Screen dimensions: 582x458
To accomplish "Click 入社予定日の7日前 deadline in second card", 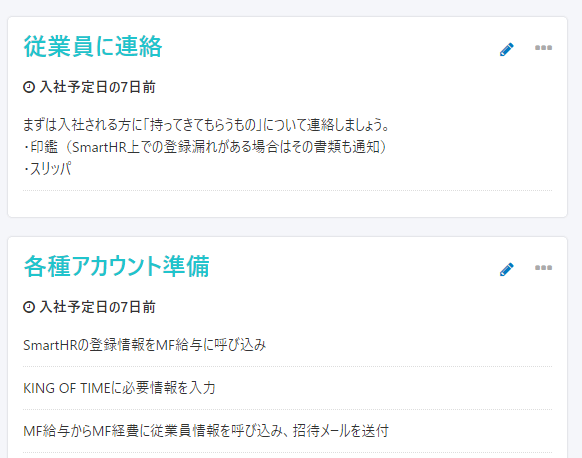I will 98,307.
